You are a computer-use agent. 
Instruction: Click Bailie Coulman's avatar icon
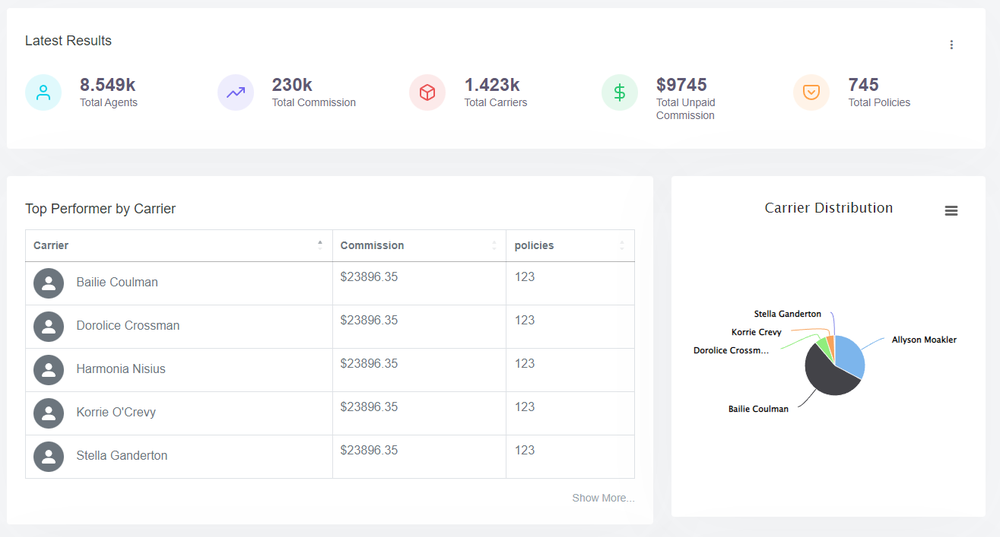point(48,283)
